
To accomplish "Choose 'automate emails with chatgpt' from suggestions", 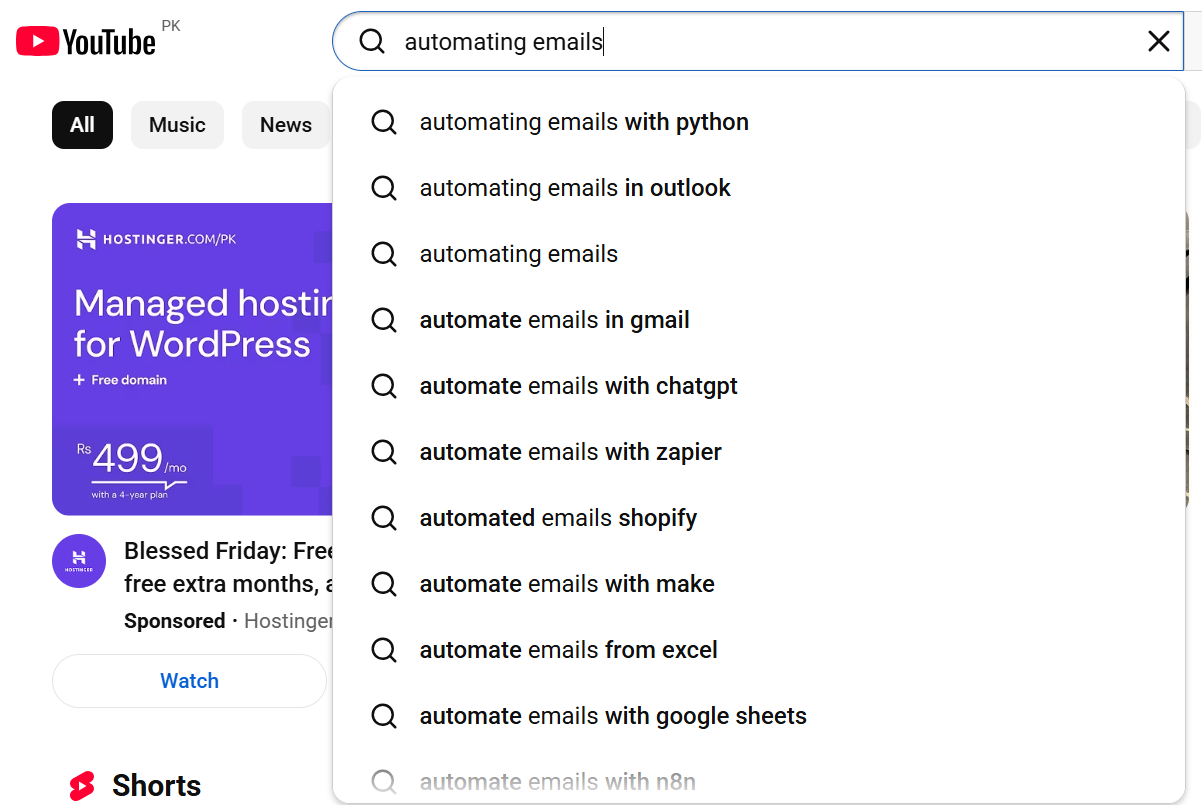I will (x=579, y=386).
